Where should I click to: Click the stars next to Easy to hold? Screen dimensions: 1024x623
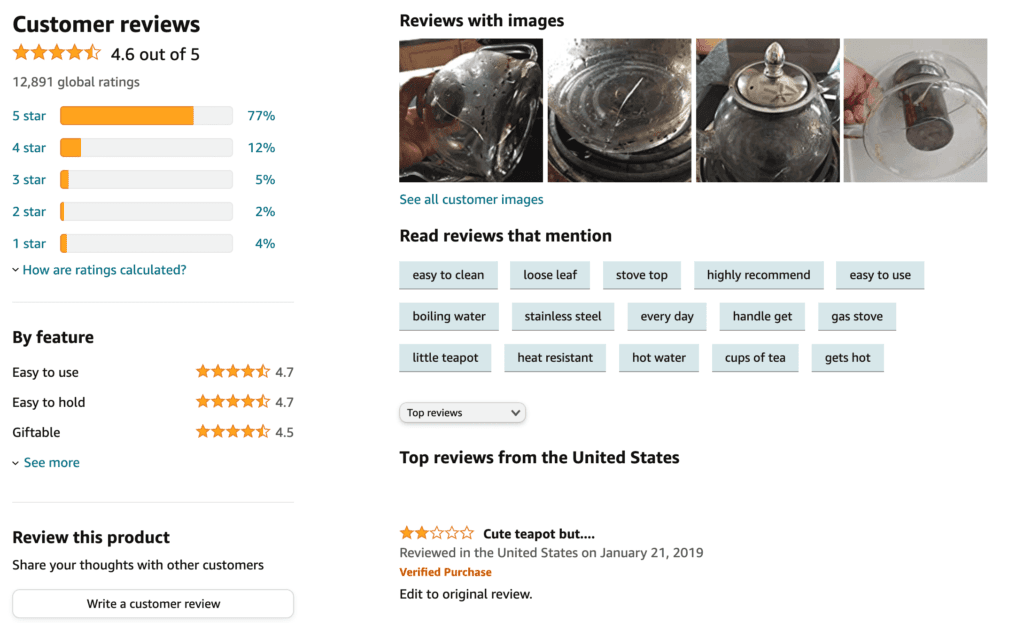coord(228,402)
